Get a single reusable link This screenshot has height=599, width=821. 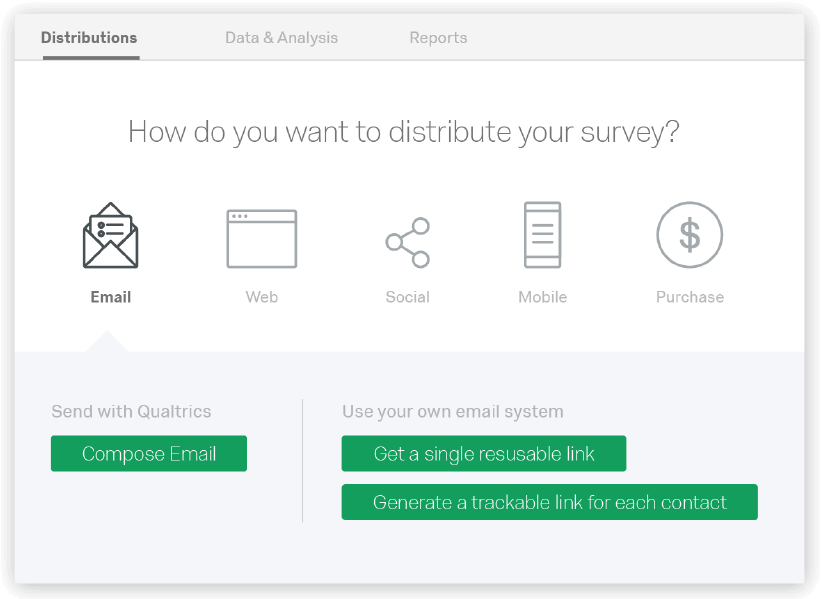coord(483,453)
